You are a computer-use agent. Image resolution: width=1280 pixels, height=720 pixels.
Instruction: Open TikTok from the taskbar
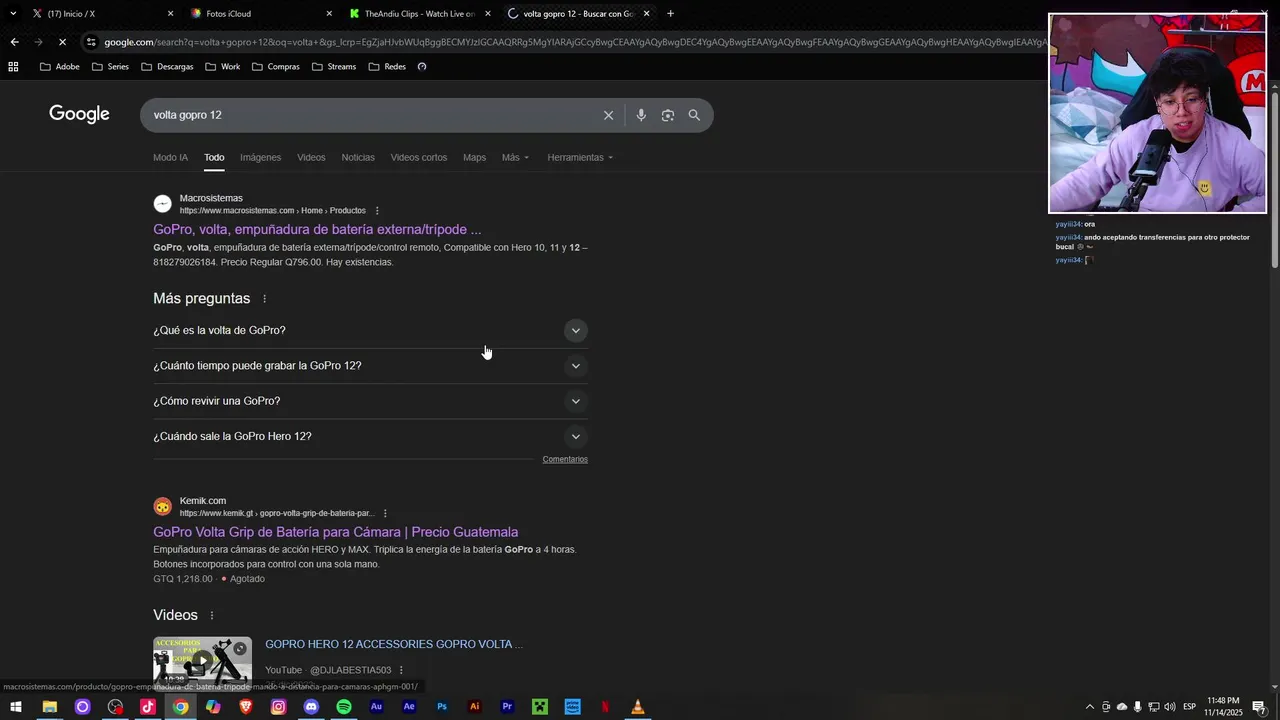[148, 707]
